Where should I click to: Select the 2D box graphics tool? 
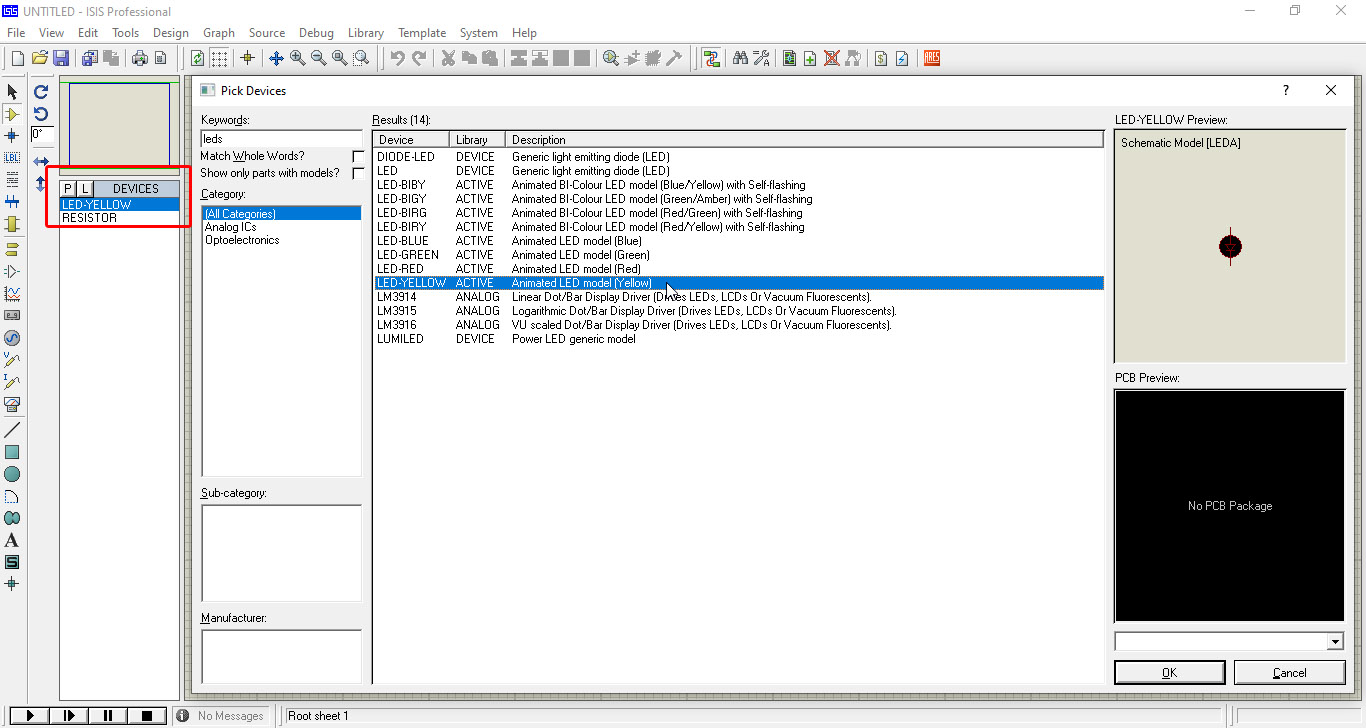pos(12,452)
